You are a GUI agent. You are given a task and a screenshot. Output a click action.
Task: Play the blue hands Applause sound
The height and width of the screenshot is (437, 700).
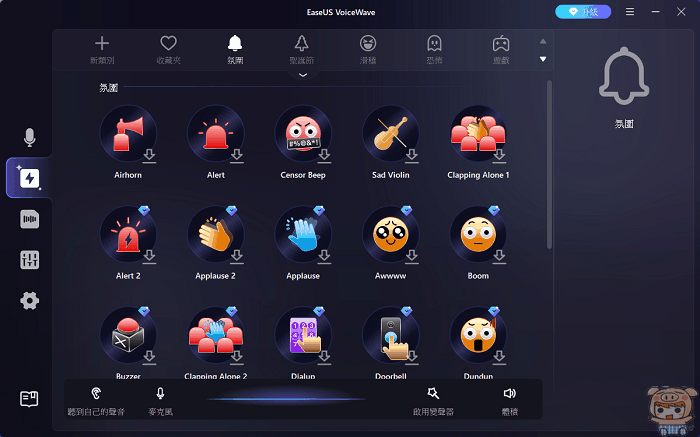(x=303, y=234)
